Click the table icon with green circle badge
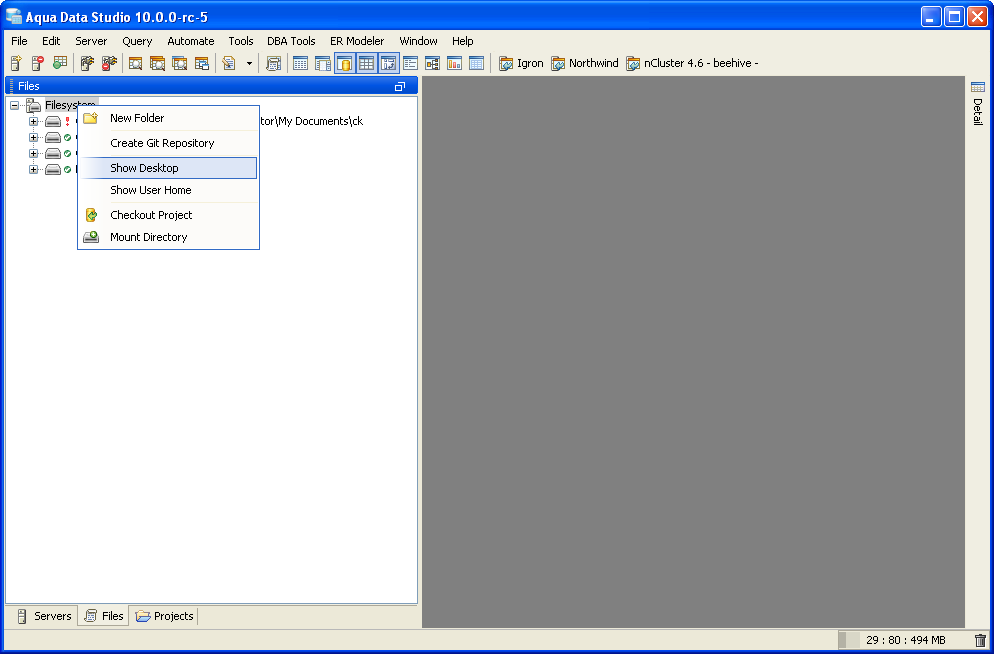The width and height of the screenshot is (994, 654). [x=60, y=63]
